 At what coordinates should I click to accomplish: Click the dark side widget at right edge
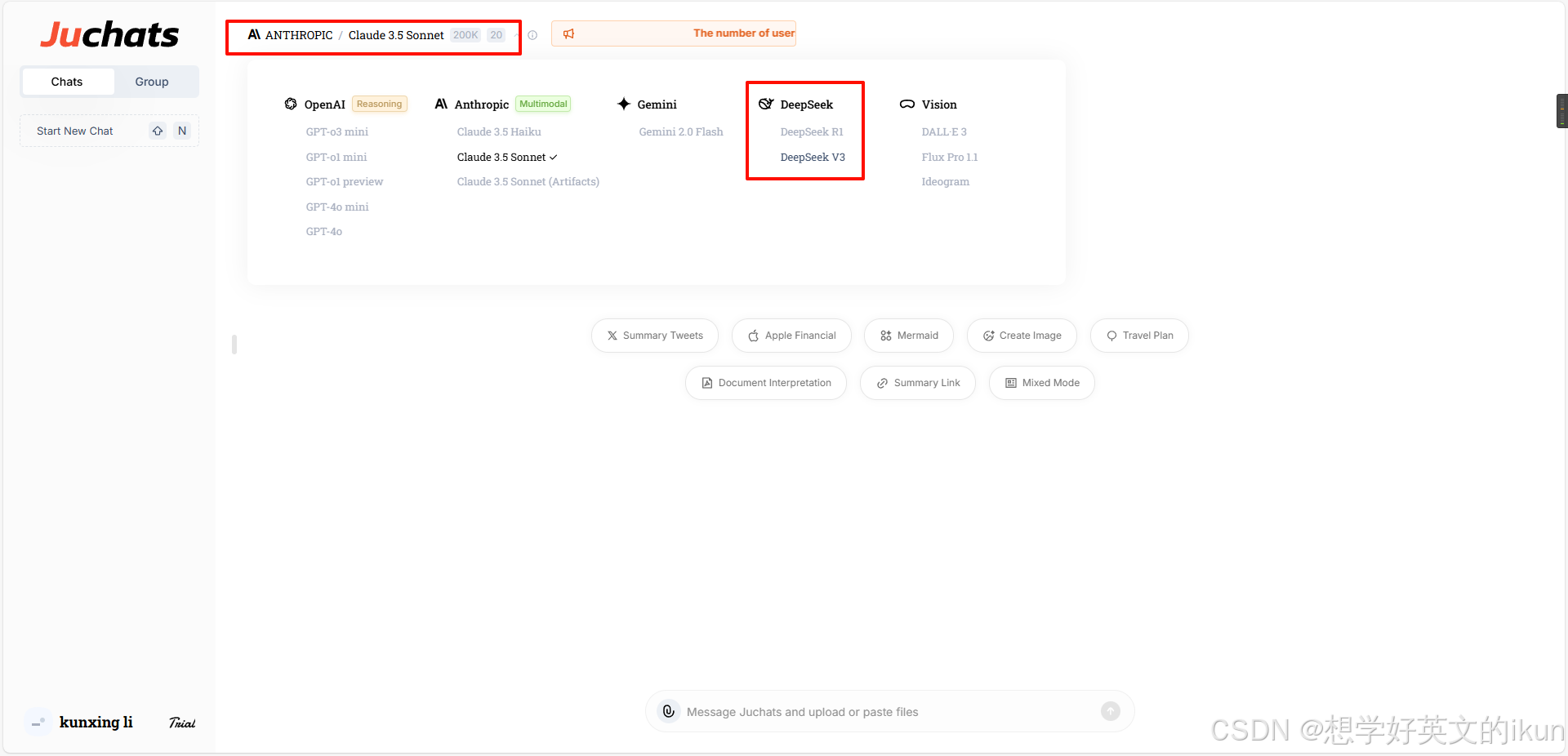pyautogui.click(x=1561, y=111)
